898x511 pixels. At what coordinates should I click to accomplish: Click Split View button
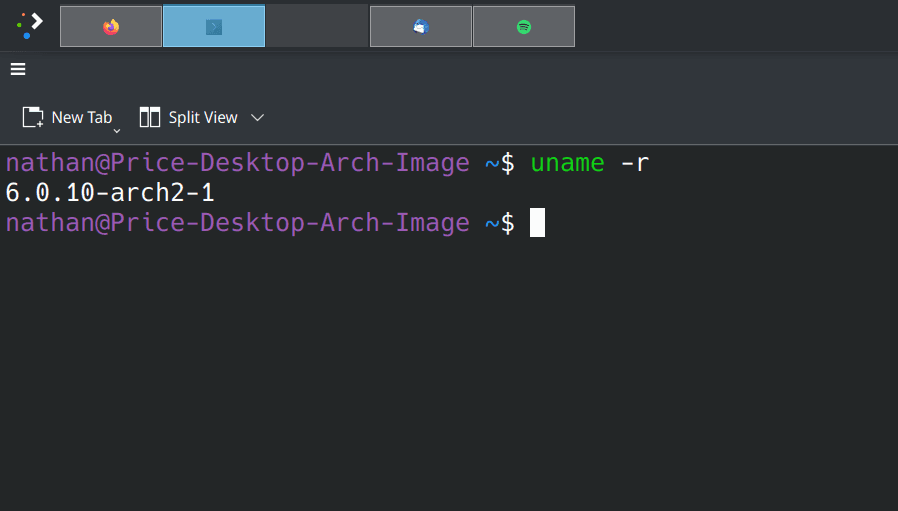(x=188, y=117)
